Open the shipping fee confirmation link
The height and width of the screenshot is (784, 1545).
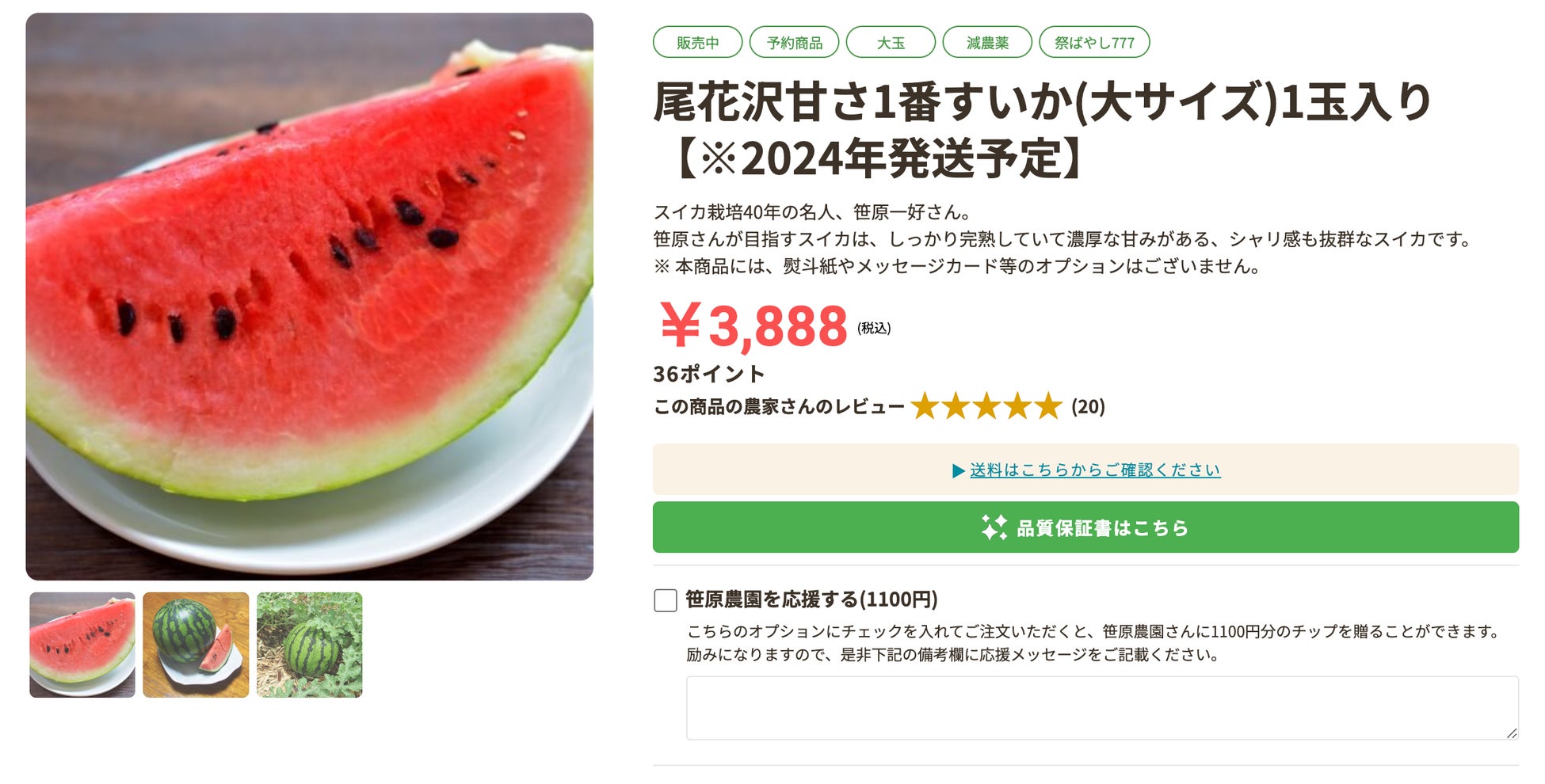[1095, 470]
